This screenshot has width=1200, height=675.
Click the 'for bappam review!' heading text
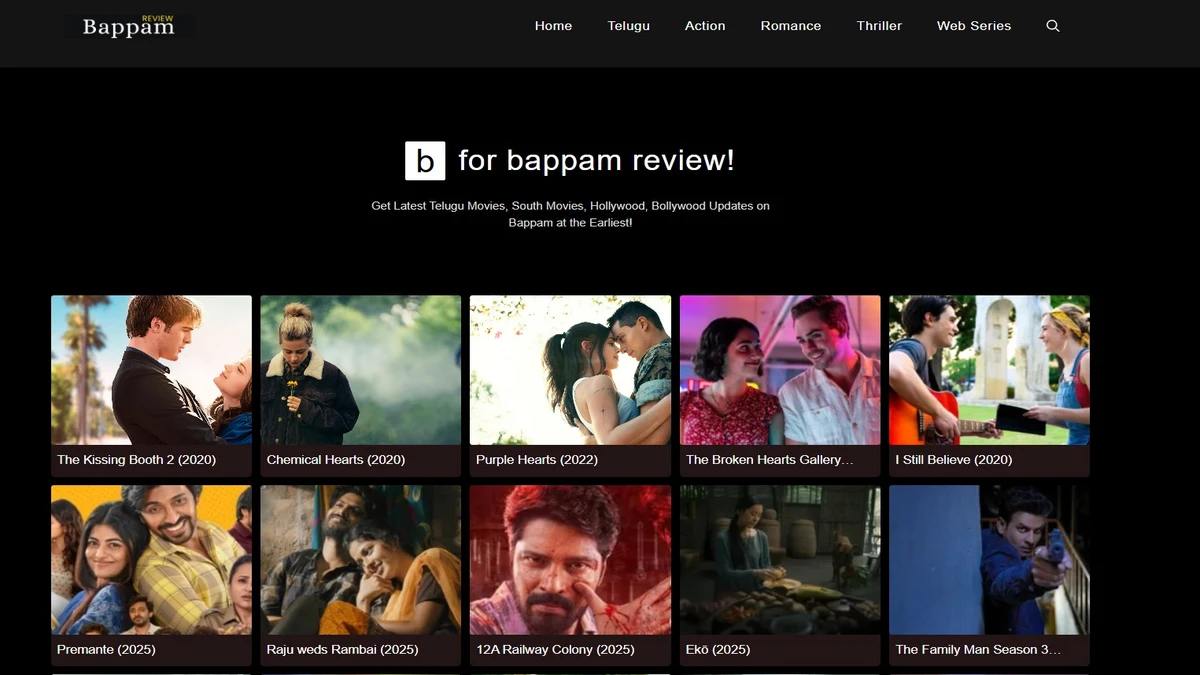595,160
